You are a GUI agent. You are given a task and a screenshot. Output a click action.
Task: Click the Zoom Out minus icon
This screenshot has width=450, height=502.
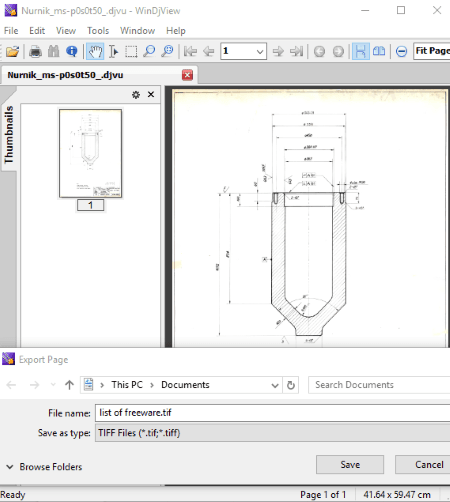tap(401, 51)
